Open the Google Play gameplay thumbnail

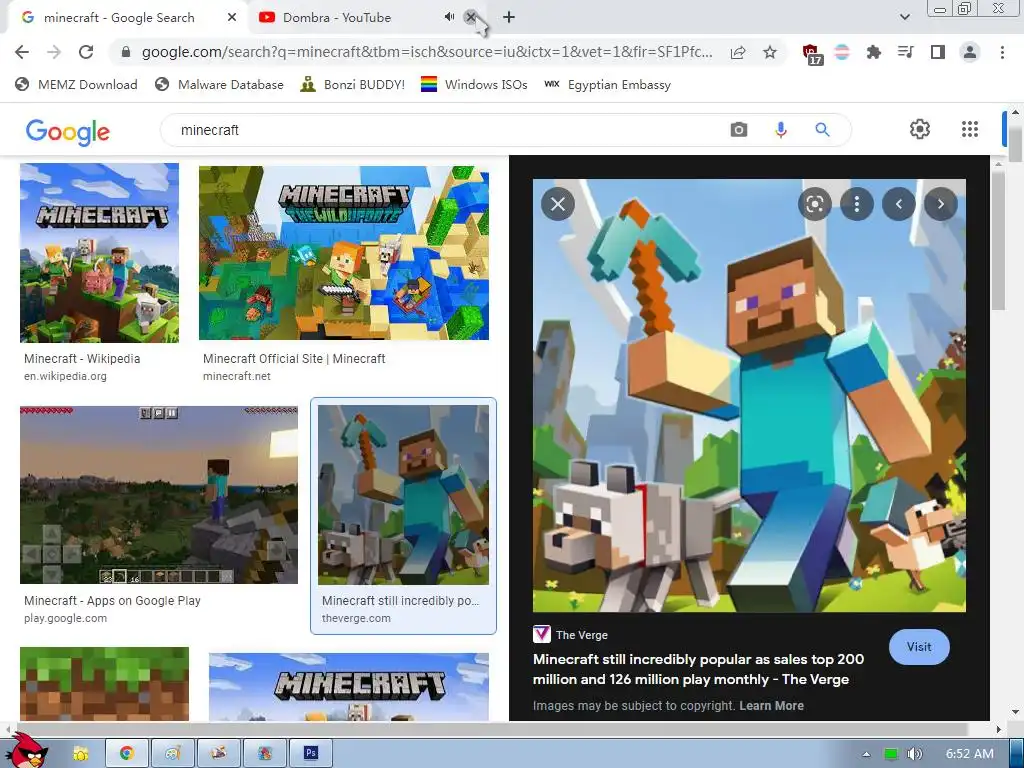point(159,494)
